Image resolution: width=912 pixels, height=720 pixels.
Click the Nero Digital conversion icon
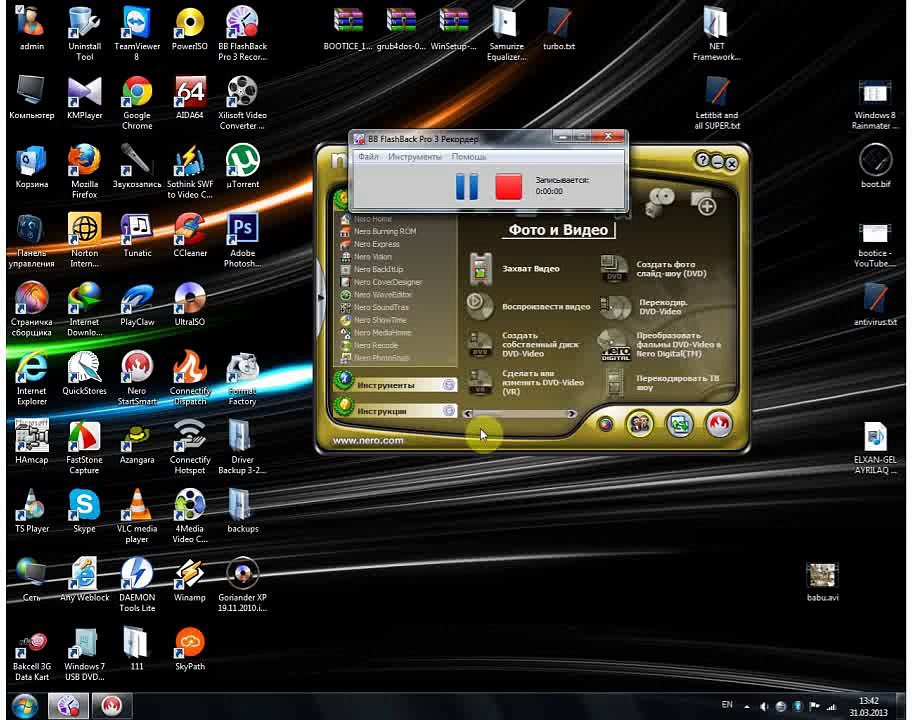[615, 344]
